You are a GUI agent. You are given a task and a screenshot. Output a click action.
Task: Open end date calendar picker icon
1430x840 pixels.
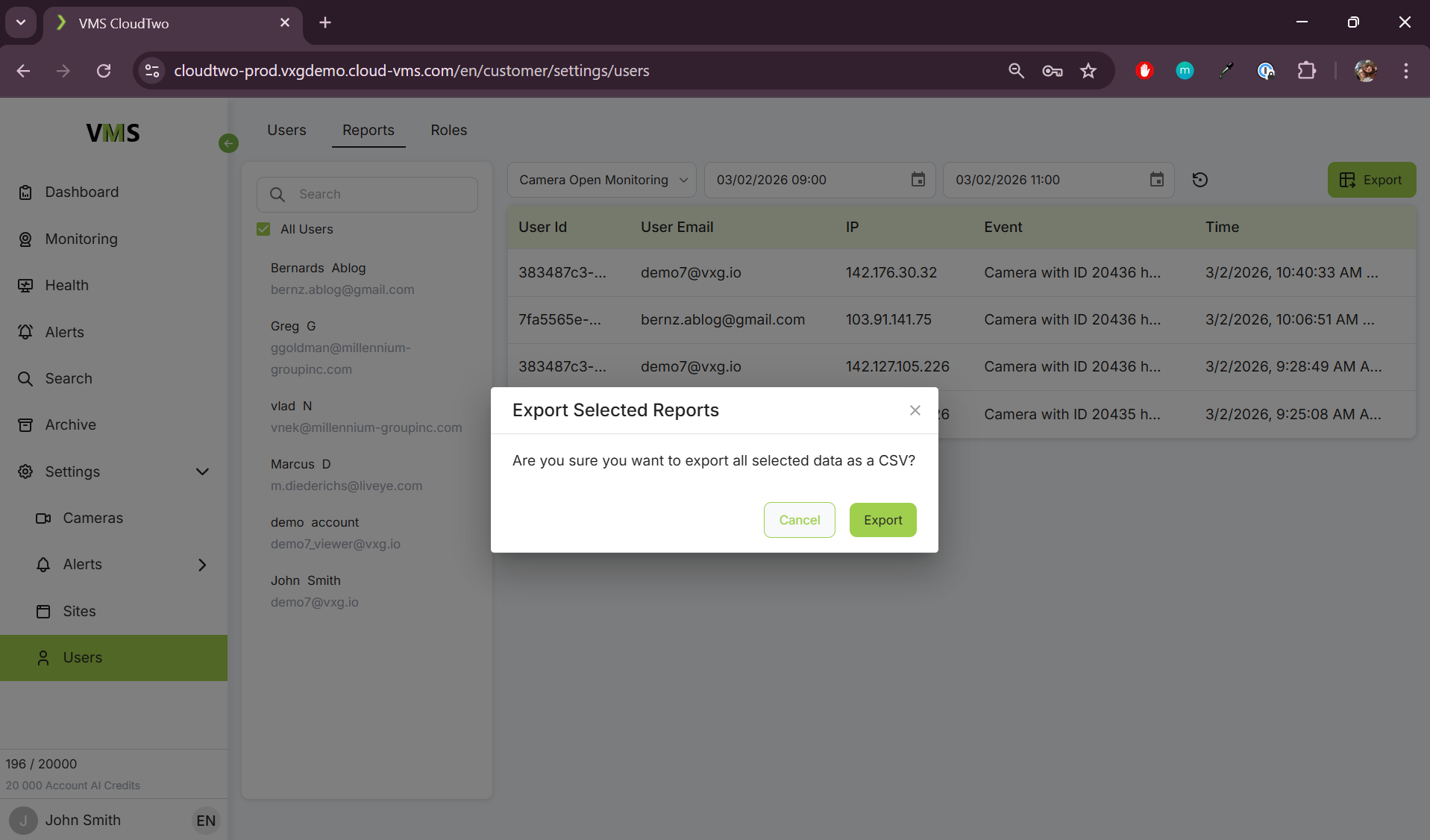[1156, 180]
